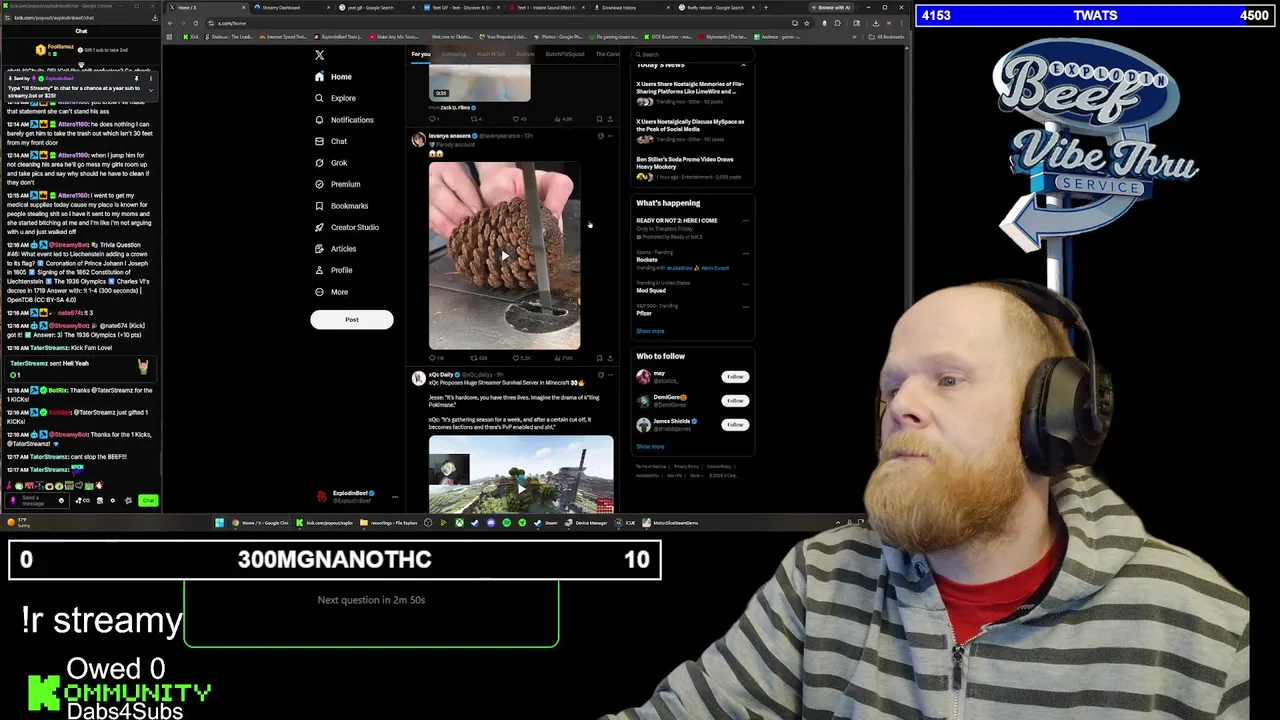Viewport: 1280px width, 720px height.
Task: Open the Spotify taskbar icon
Action: [506, 523]
